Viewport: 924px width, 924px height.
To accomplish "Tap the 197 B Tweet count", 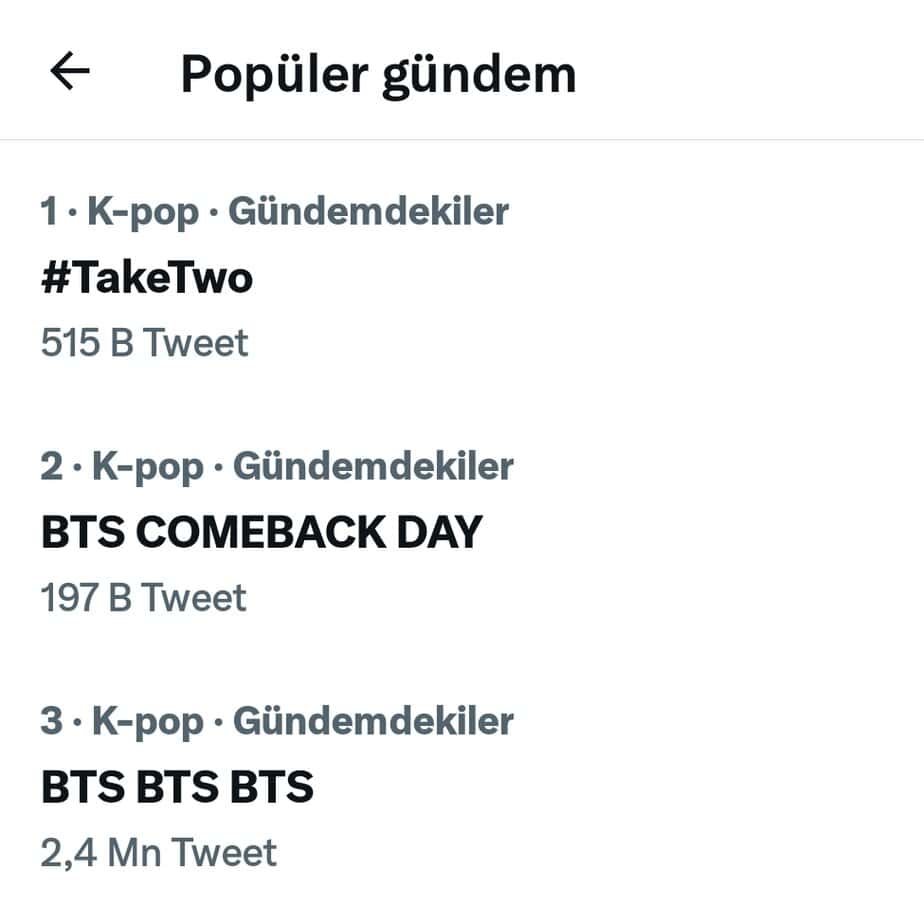I will [143, 598].
